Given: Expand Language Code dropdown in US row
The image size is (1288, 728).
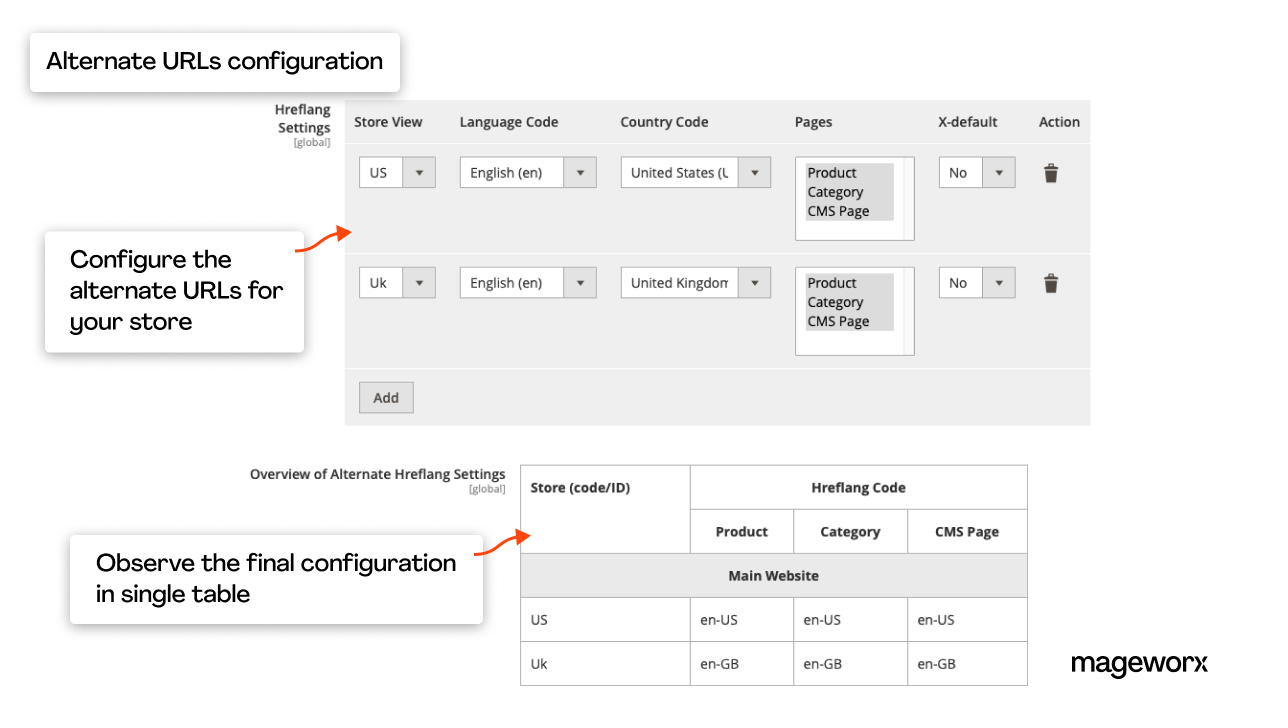Looking at the screenshot, I should click(x=527, y=173).
